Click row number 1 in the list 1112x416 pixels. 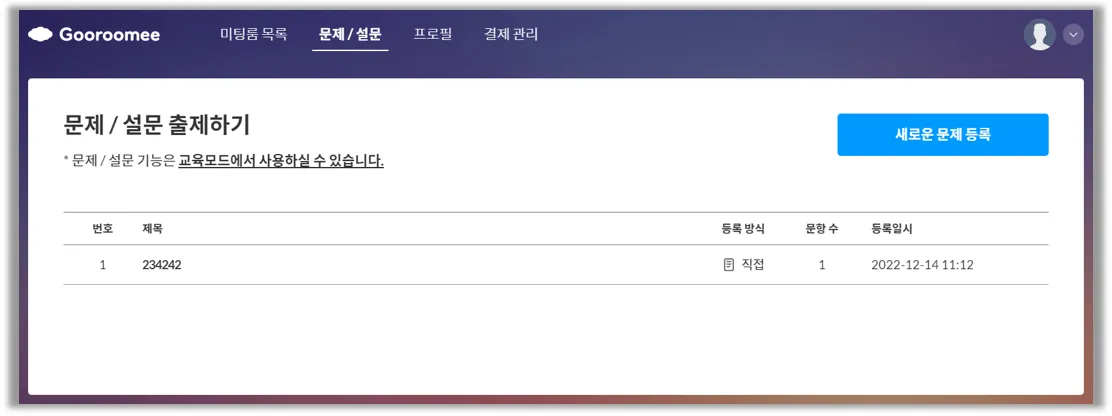pos(103,265)
